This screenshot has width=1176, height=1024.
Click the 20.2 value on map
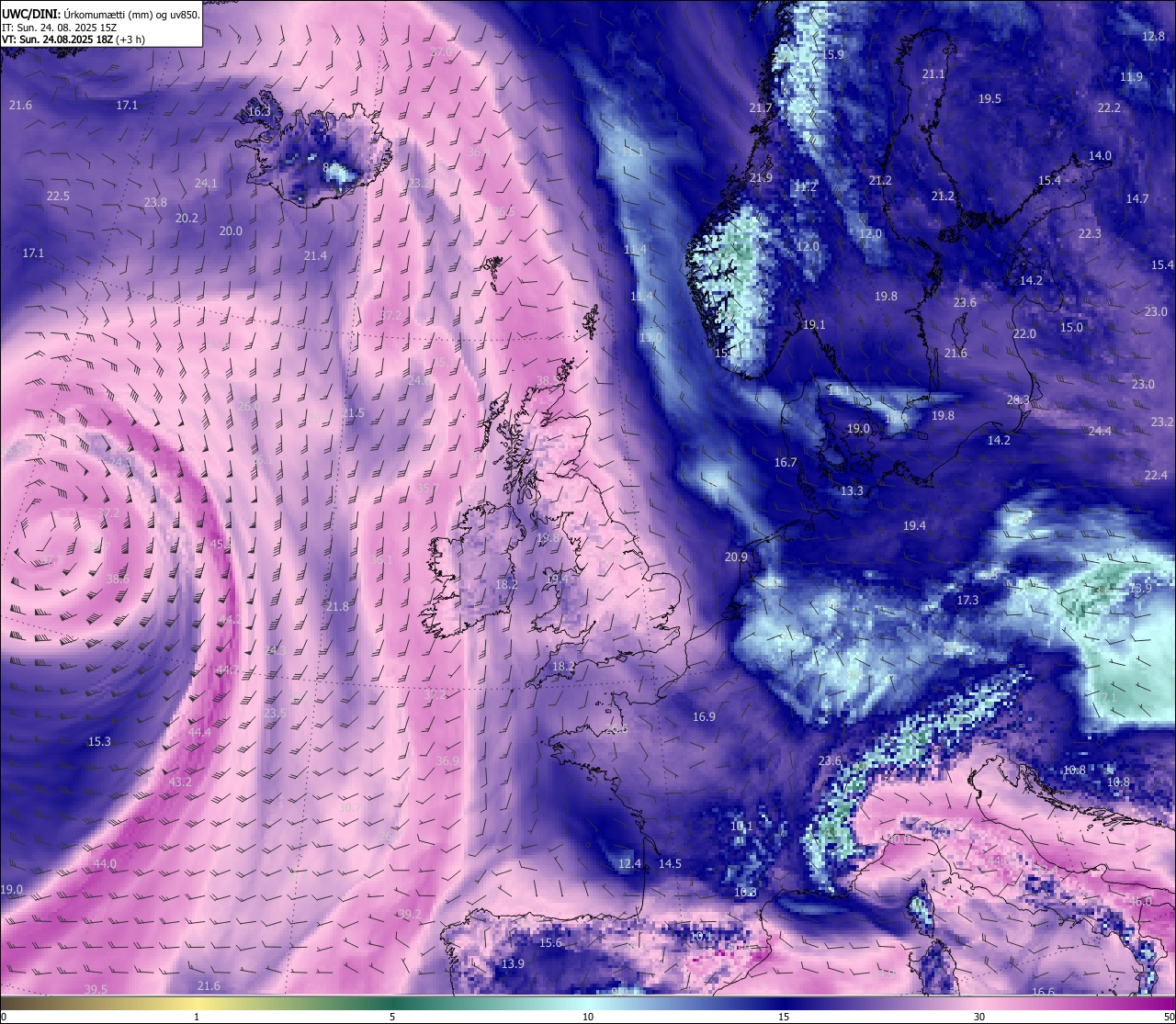coord(187,218)
